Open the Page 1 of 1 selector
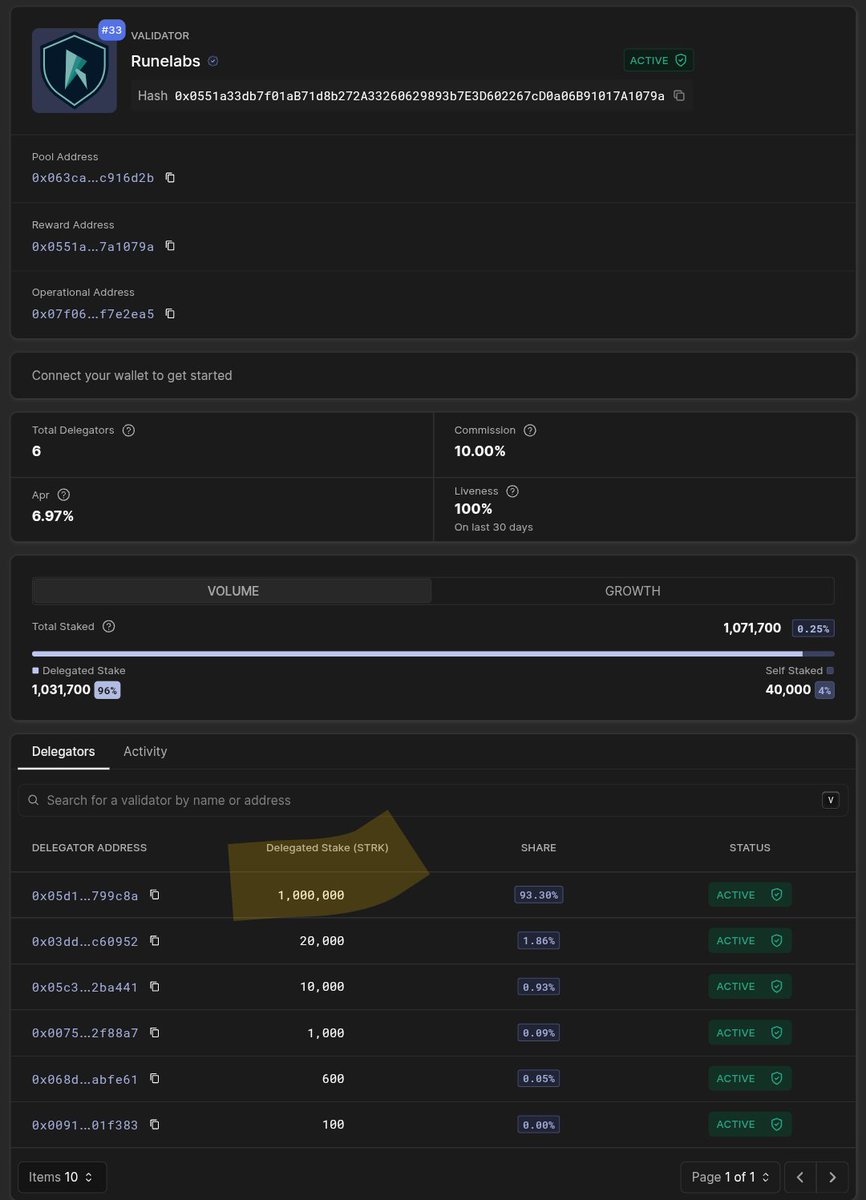This screenshot has height=1200, width=866. [730, 1177]
